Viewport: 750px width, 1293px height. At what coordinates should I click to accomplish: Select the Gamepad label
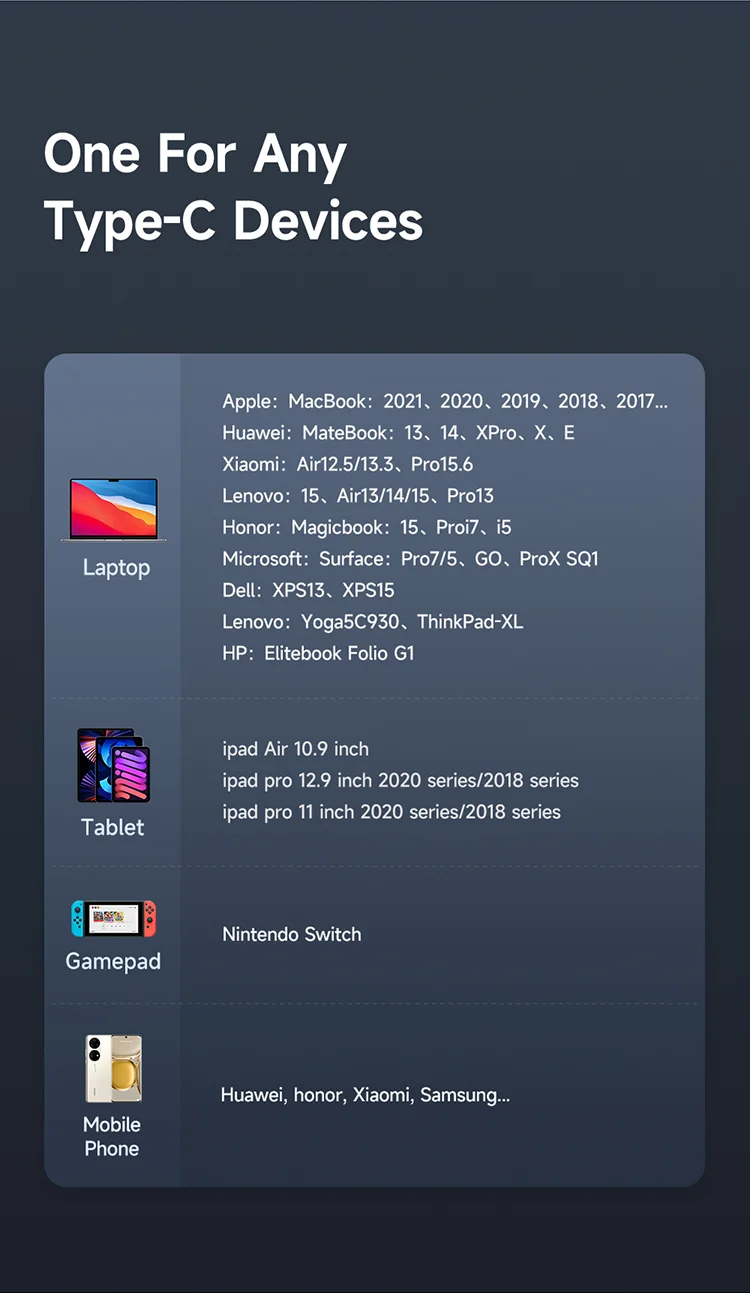(x=113, y=961)
